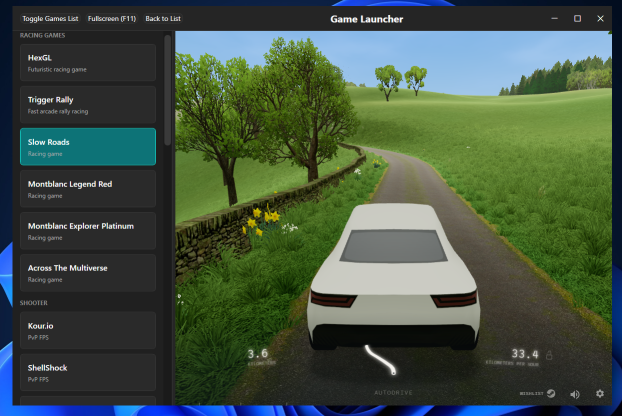Open Montblanc Legend Red game
Viewport: 622px width, 416px height.
[88, 189]
